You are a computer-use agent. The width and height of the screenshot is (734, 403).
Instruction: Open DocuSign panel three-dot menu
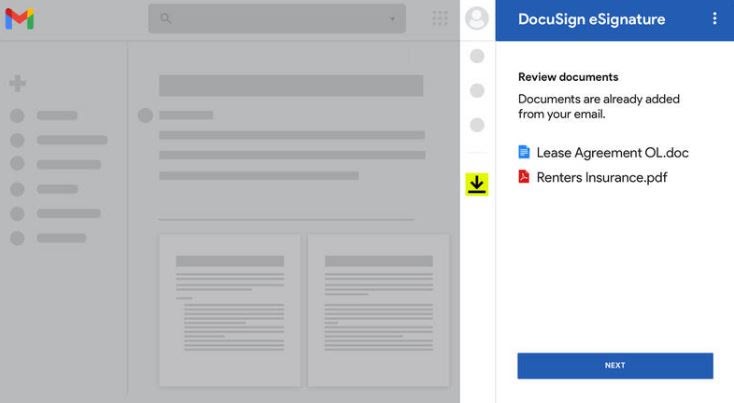[714, 18]
